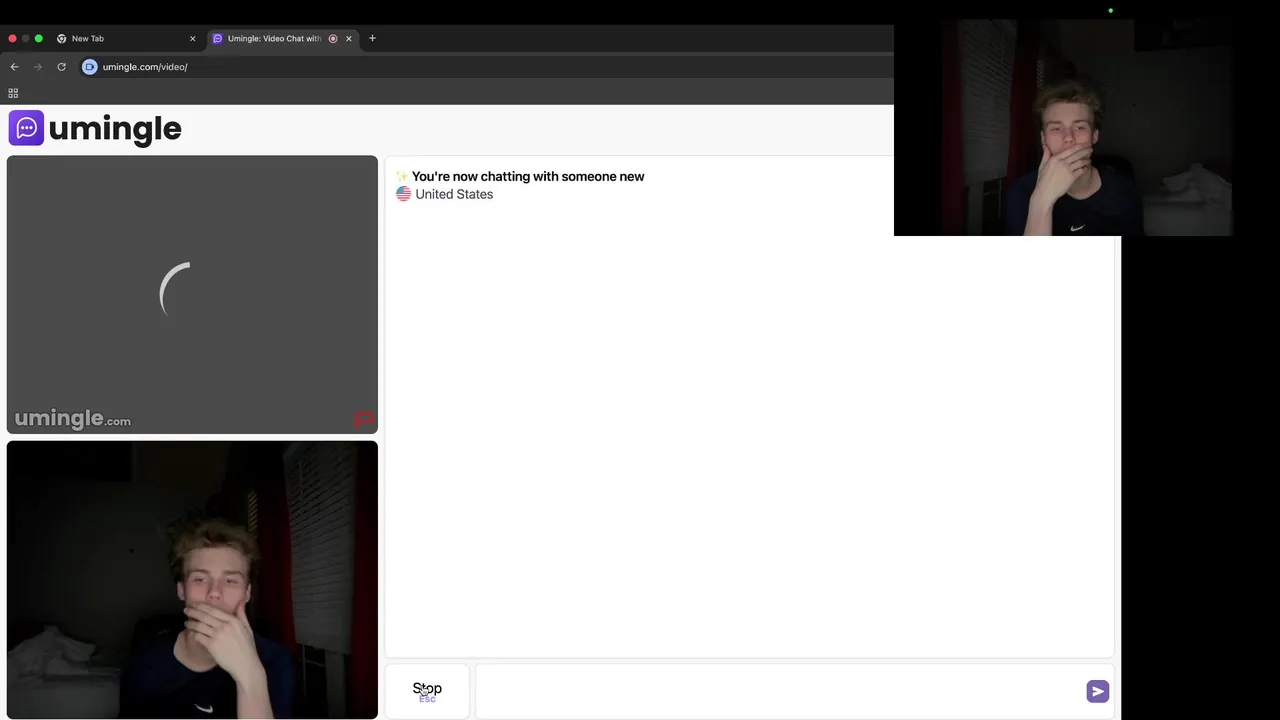This screenshot has height=720, width=1280.
Task: Click the recording indicator on Umingle tab
Action: 333,38
